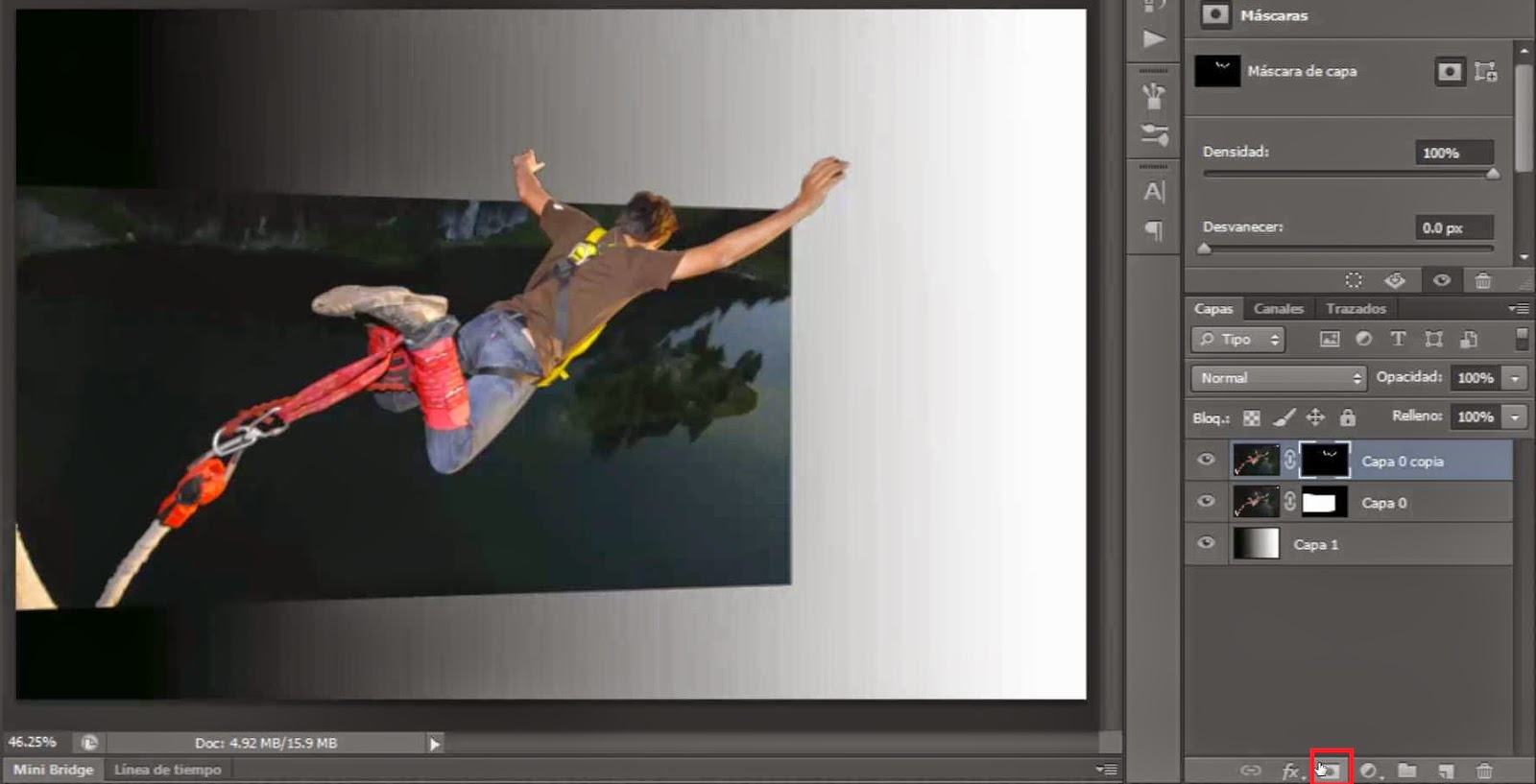Screen dimensions: 1536x784
Task: Create a new layer icon
Action: [1446, 771]
